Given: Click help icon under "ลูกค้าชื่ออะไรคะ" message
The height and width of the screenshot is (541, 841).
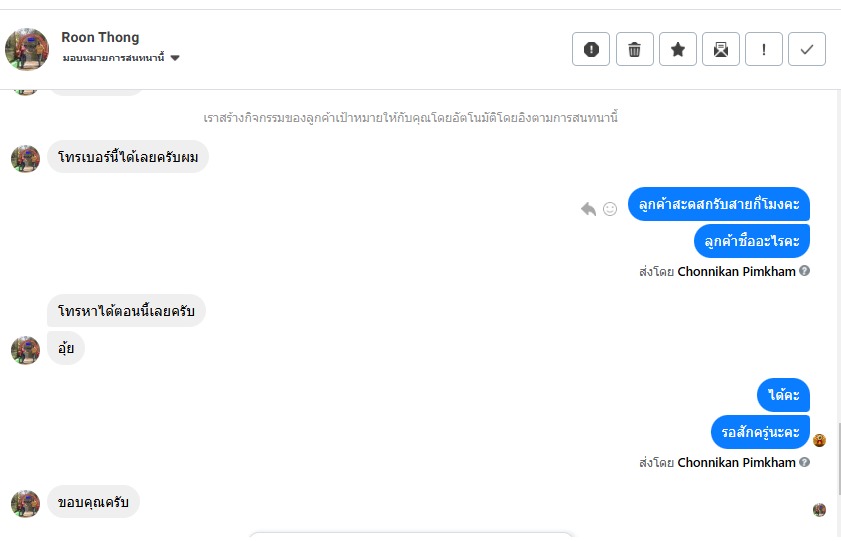Looking at the screenshot, I should click(x=804, y=271).
